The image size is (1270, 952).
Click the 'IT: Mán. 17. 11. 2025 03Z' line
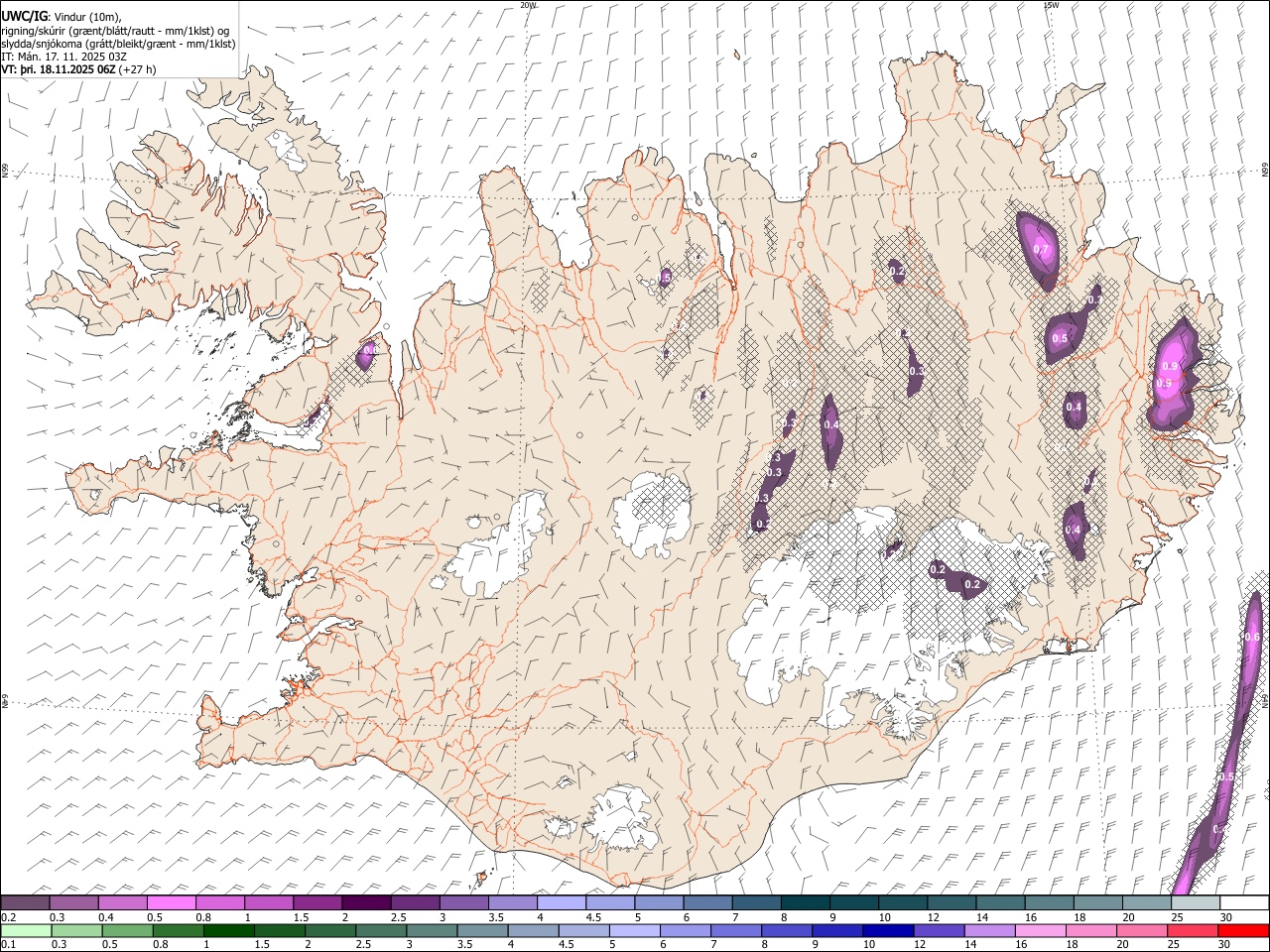63,57
